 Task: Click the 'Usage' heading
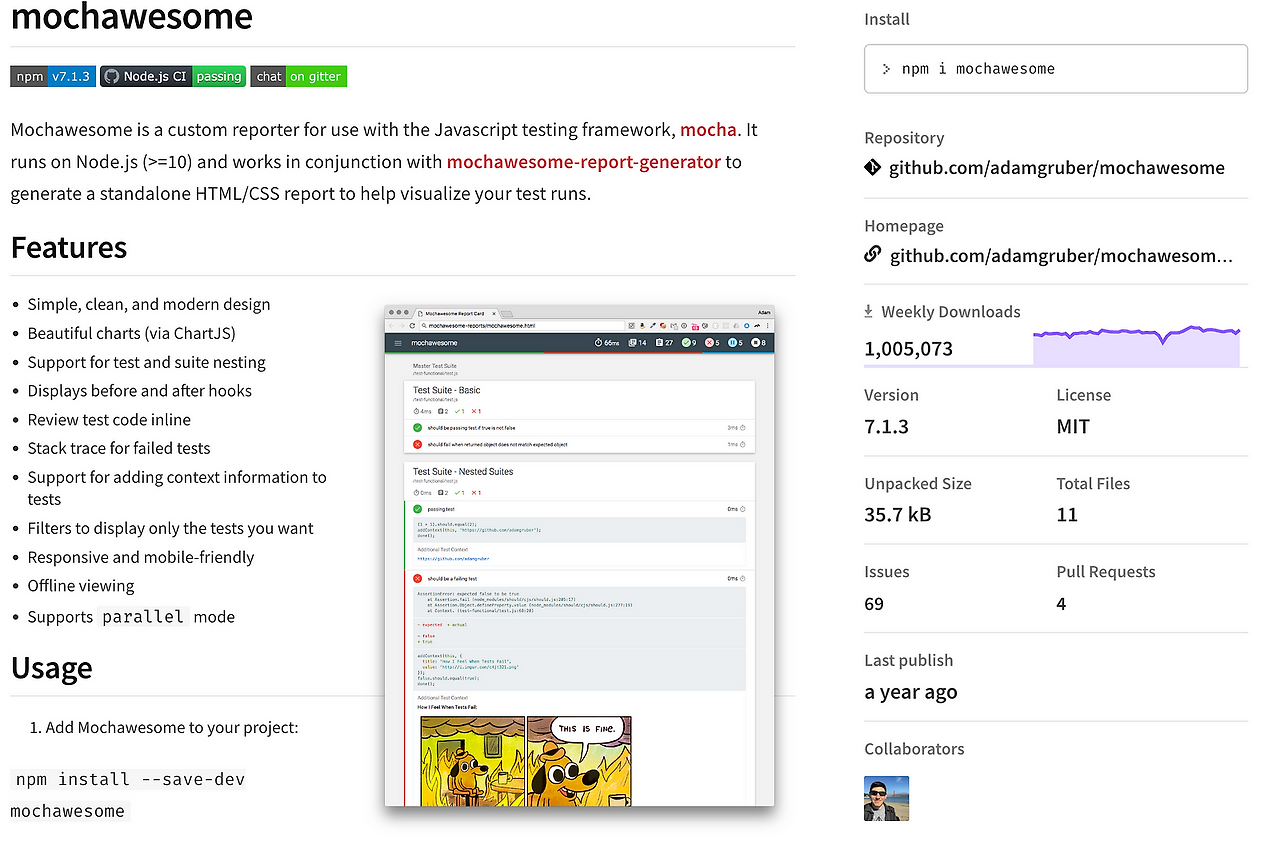coord(52,667)
